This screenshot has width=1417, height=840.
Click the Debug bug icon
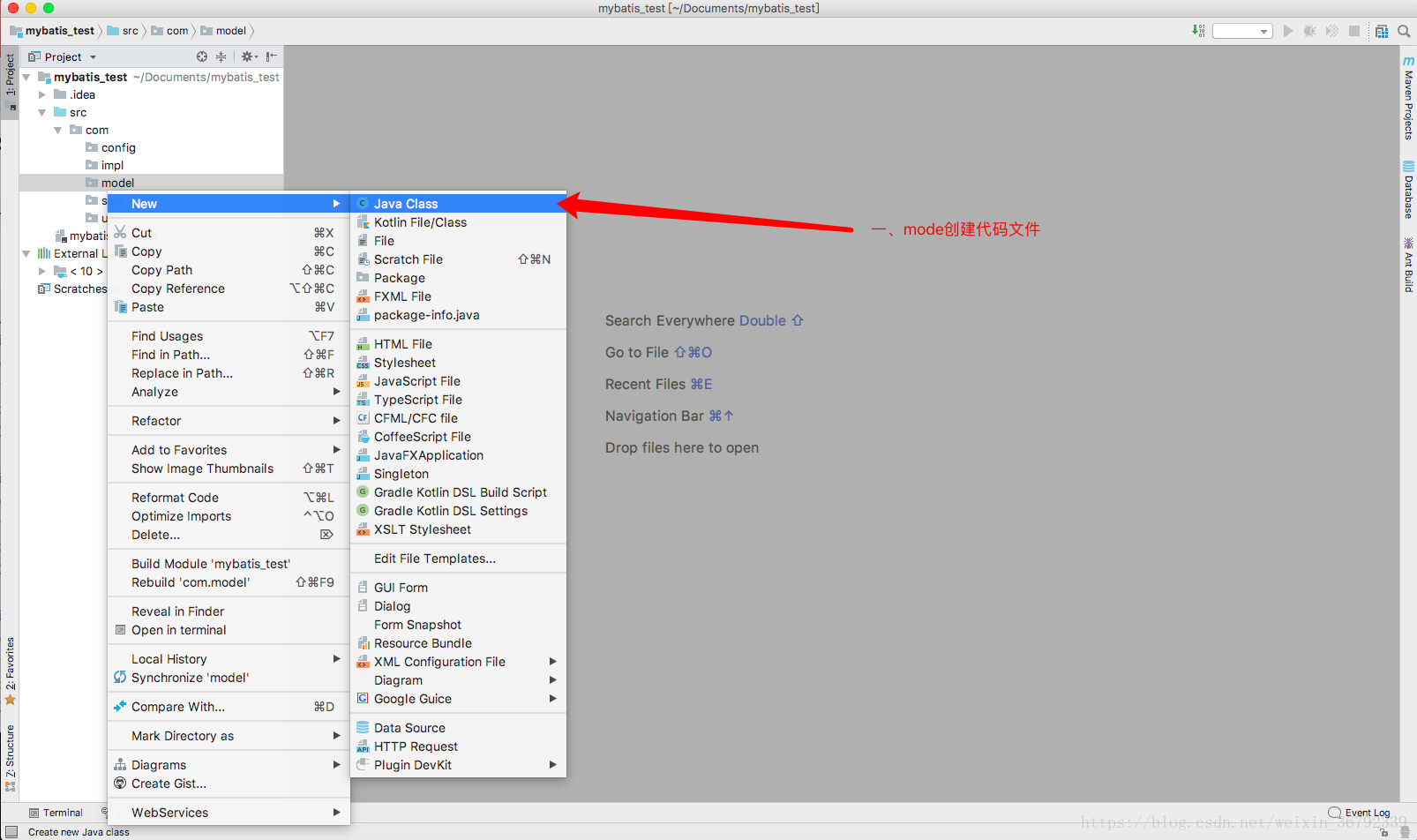1310,31
